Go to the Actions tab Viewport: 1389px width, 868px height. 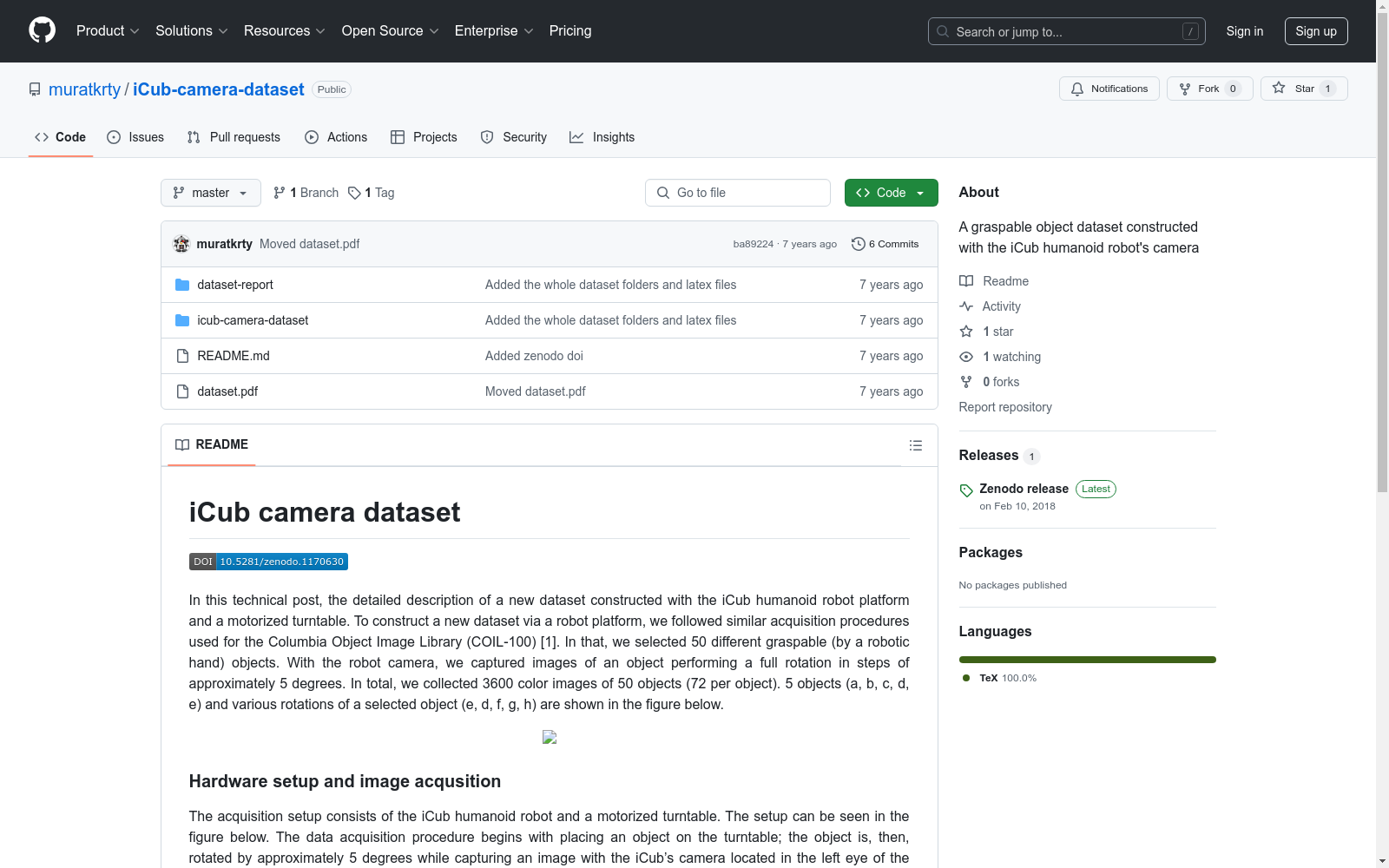pyautogui.click(x=336, y=137)
